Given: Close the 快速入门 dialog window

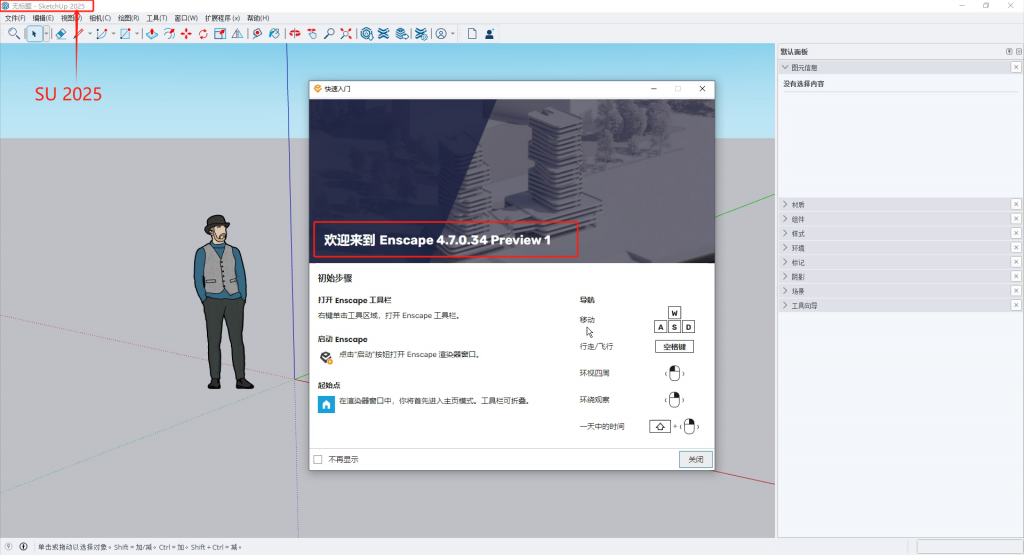Looking at the screenshot, I should 702,89.
